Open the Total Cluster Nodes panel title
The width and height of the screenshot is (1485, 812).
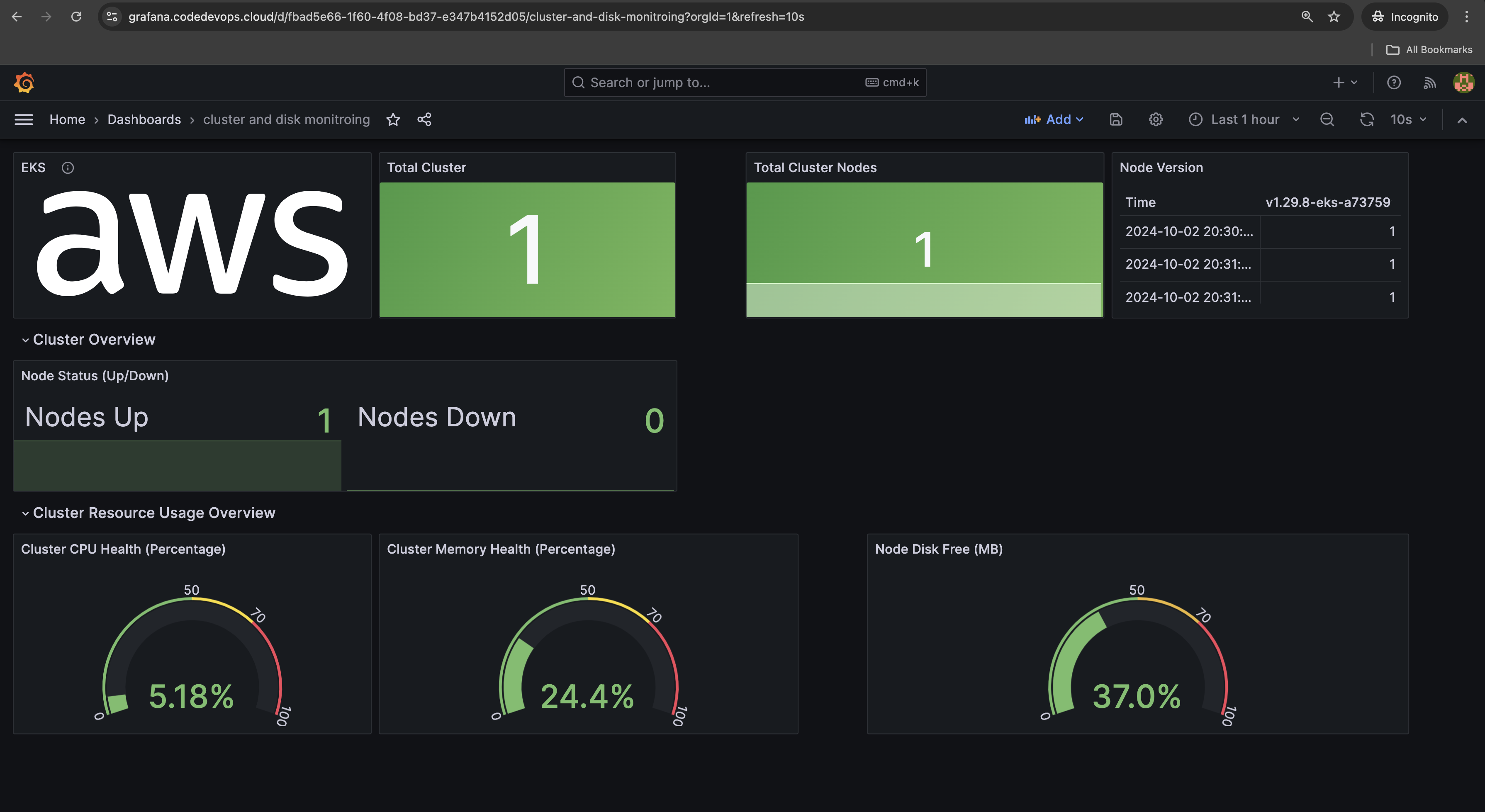(x=815, y=168)
